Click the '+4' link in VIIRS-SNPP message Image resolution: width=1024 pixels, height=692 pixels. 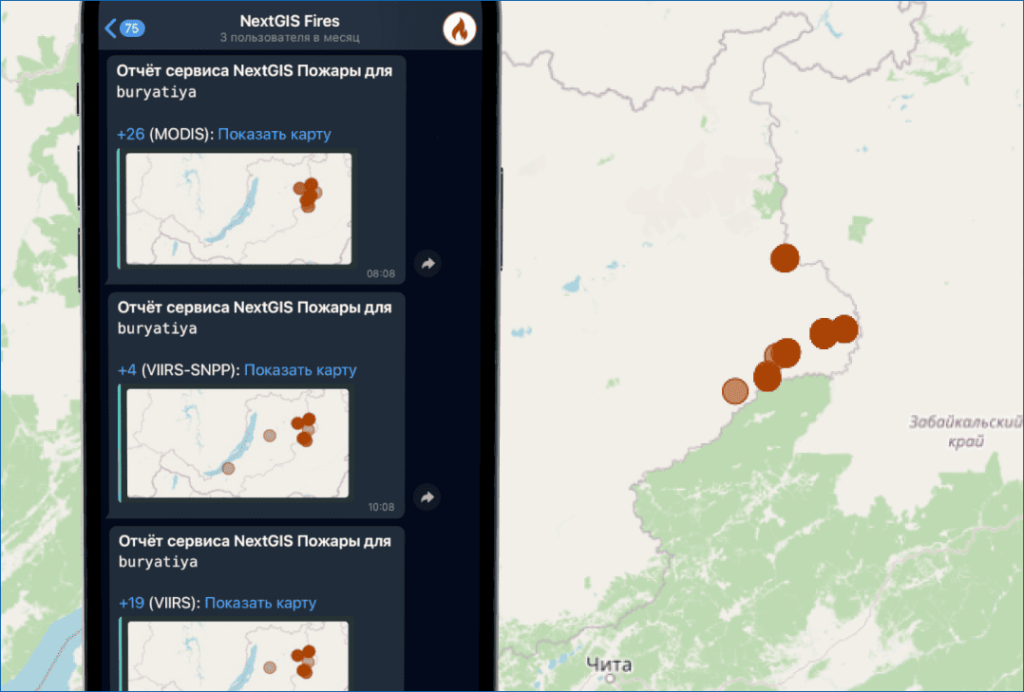coord(127,370)
